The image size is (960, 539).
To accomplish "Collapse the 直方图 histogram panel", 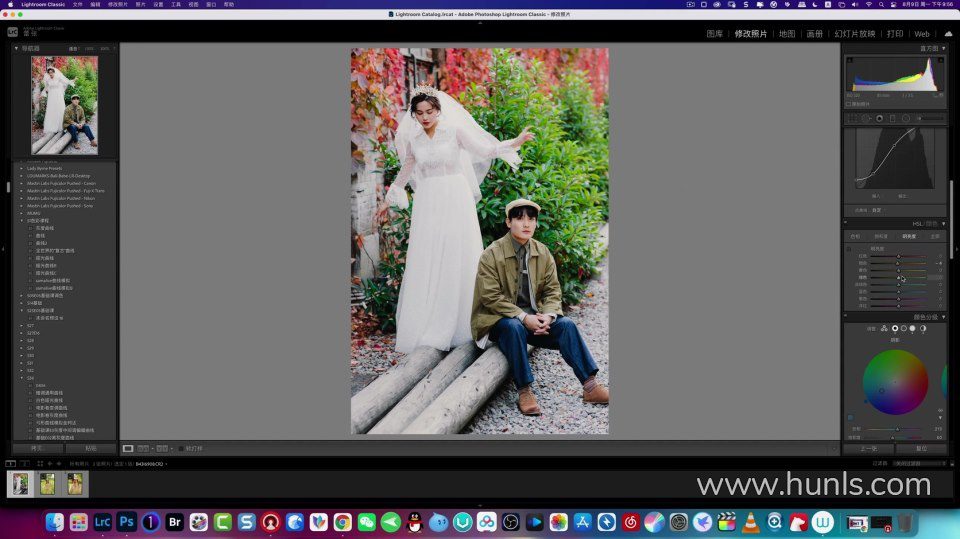I will [x=942, y=48].
